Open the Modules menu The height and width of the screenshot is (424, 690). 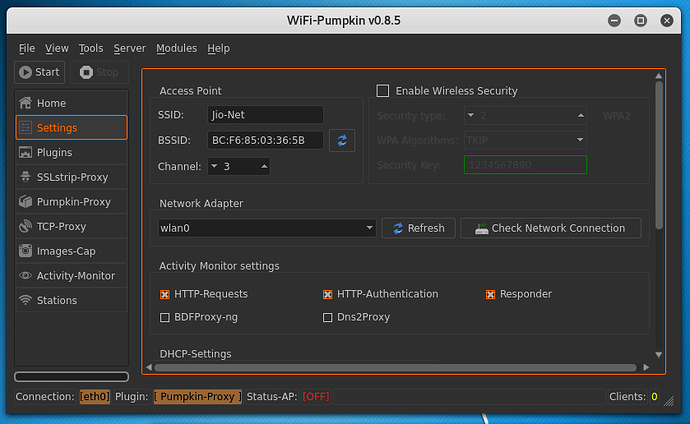(176, 48)
